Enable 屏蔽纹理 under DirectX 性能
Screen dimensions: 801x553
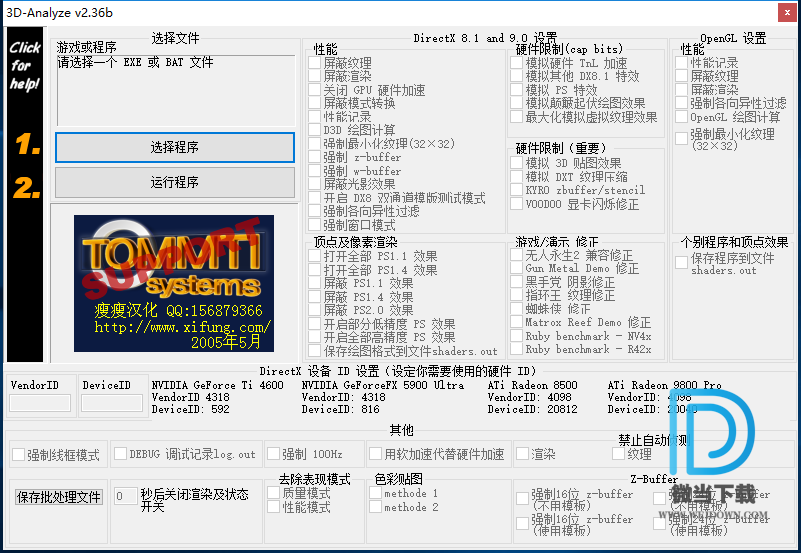(x=315, y=63)
